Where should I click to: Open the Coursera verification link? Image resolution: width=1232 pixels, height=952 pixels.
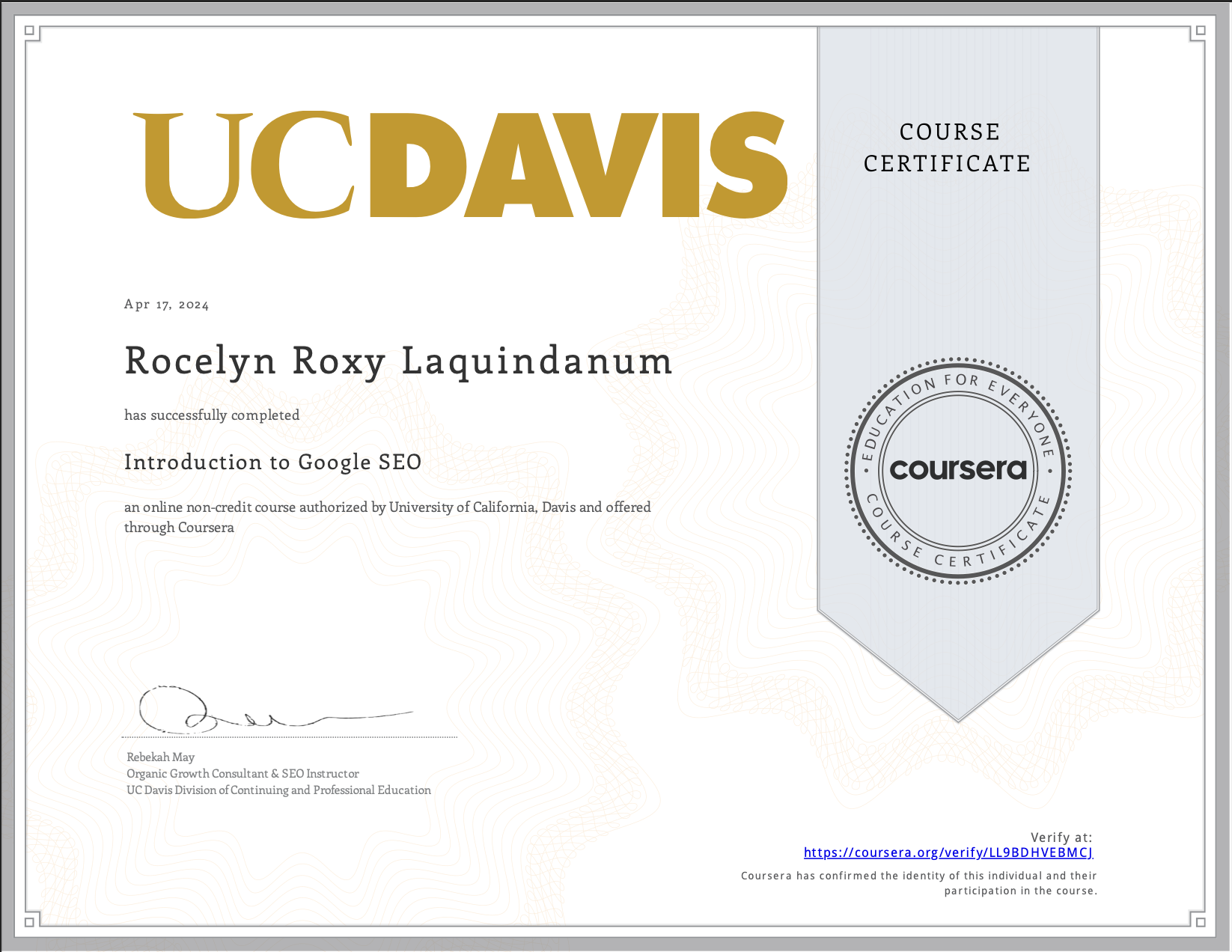coord(948,852)
